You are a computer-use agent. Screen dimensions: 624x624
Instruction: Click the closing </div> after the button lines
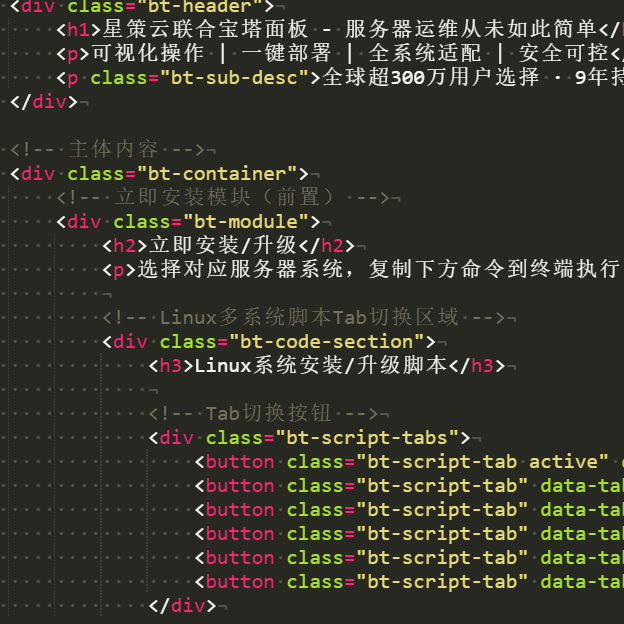coord(183,605)
